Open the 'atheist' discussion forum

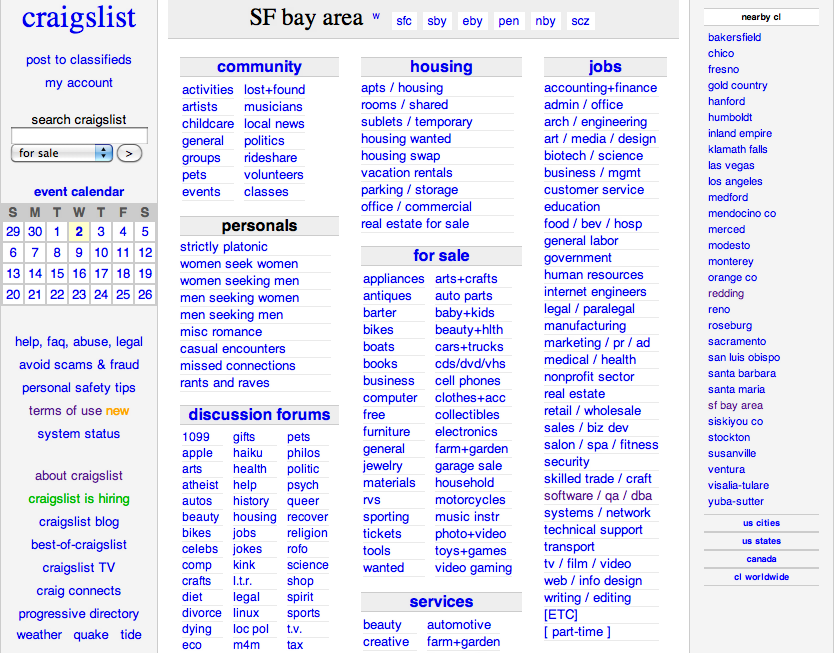[200, 485]
